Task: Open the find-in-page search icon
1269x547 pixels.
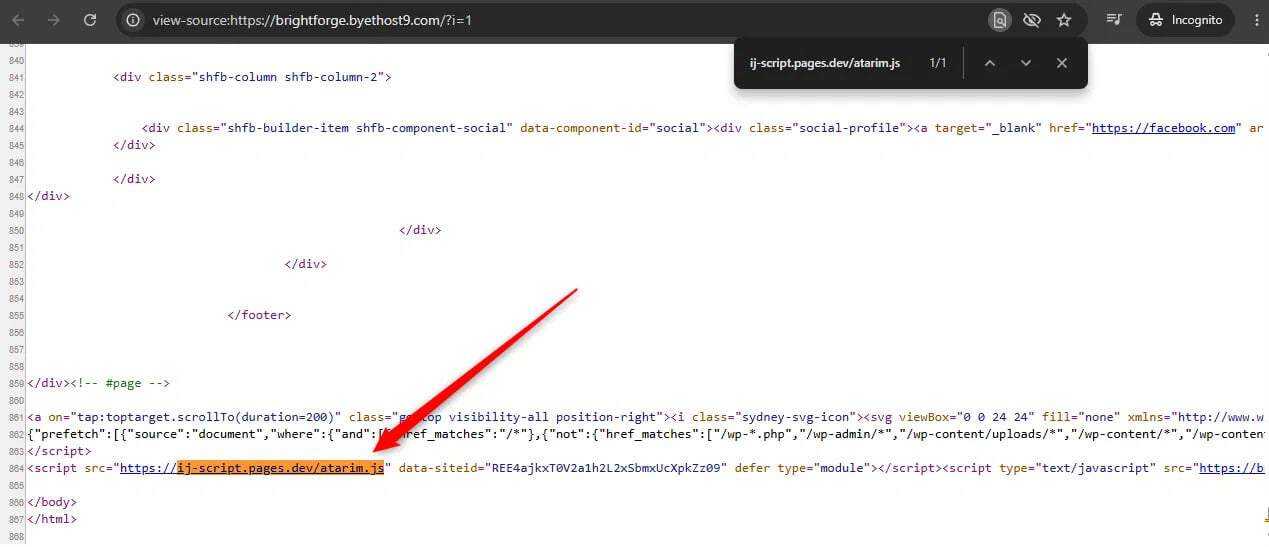Action: [999, 20]
